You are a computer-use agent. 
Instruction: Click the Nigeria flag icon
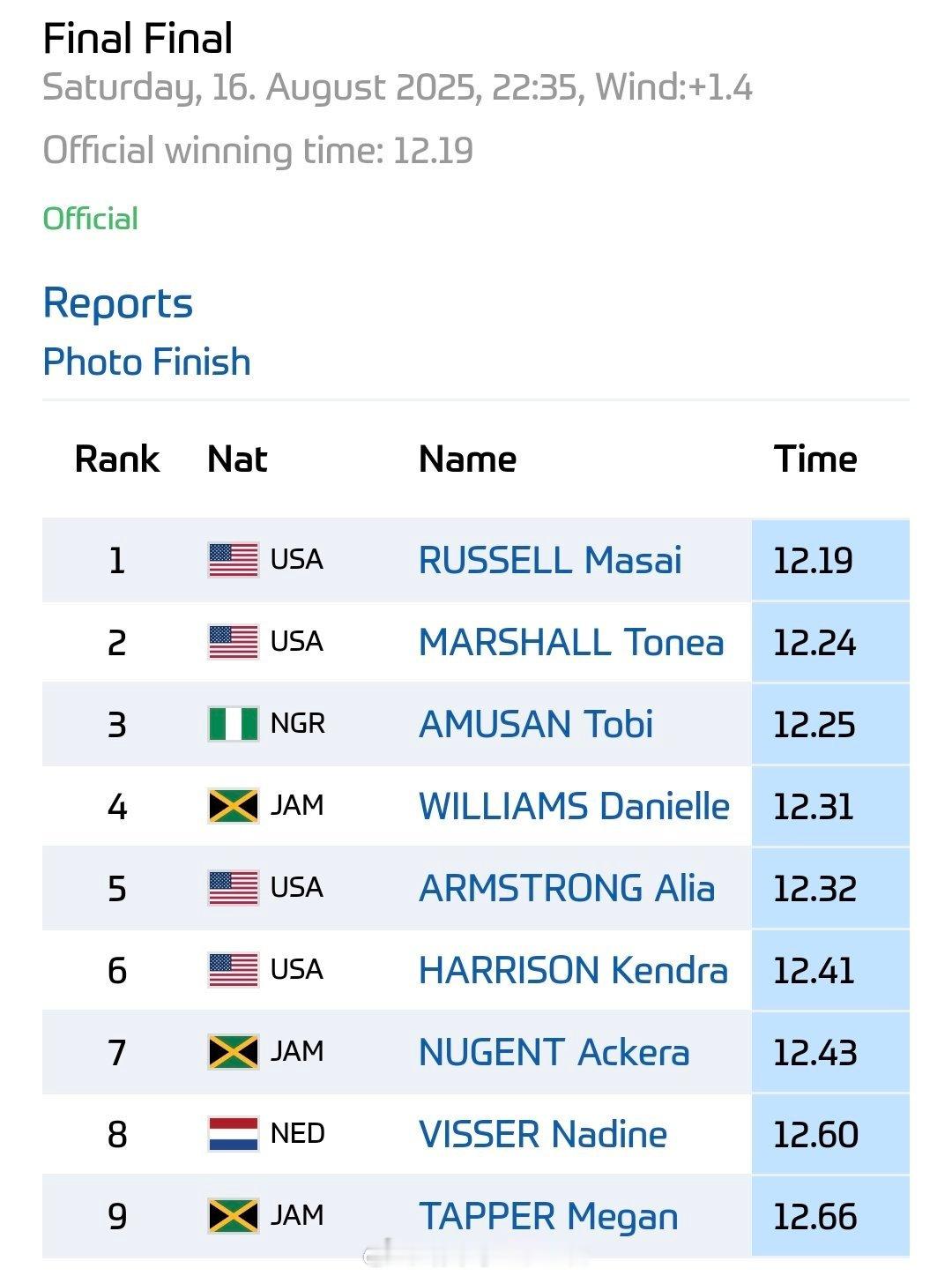click(x=234, y=724)
